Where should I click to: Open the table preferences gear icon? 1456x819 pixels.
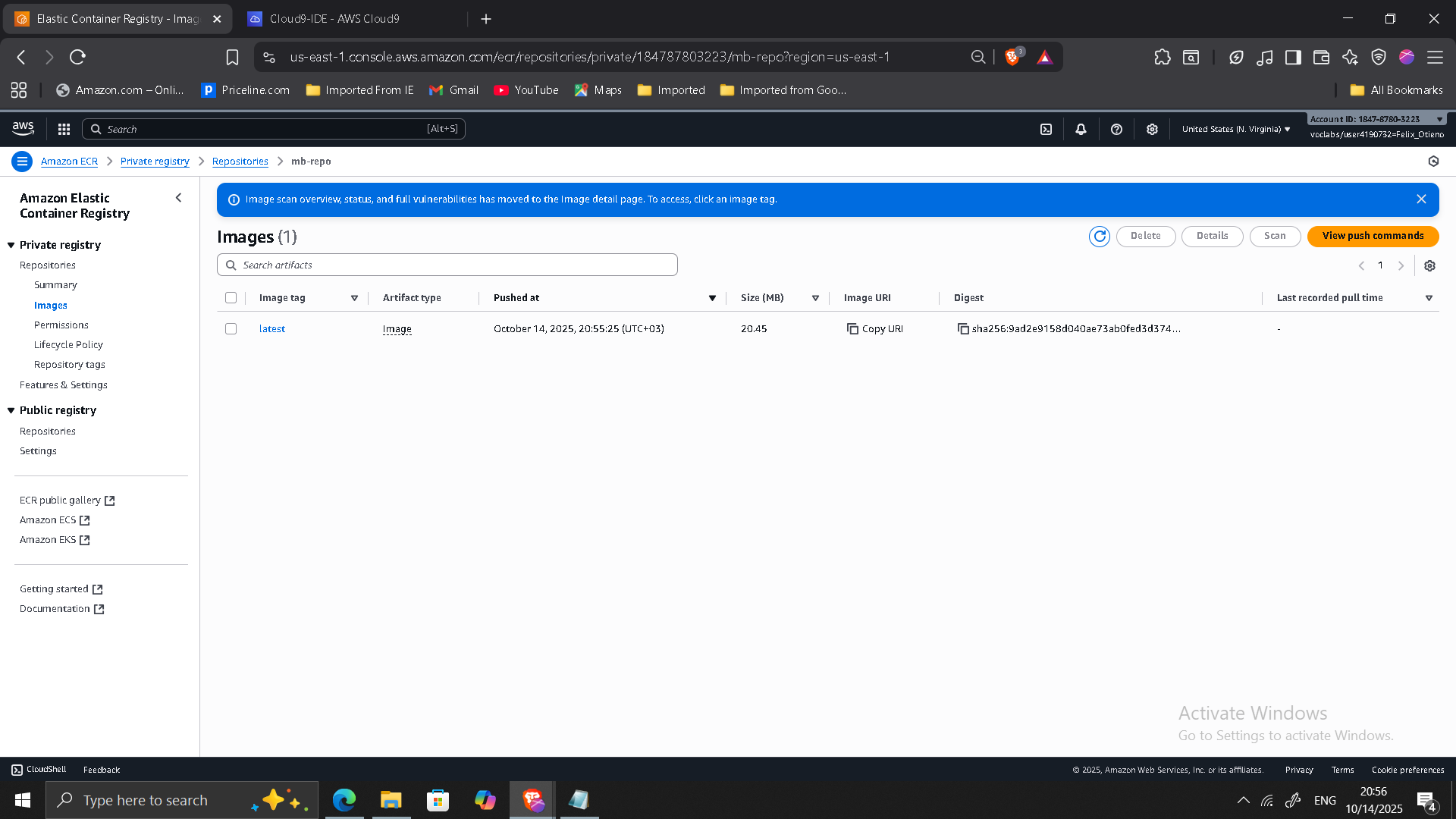pos(1429,265)
